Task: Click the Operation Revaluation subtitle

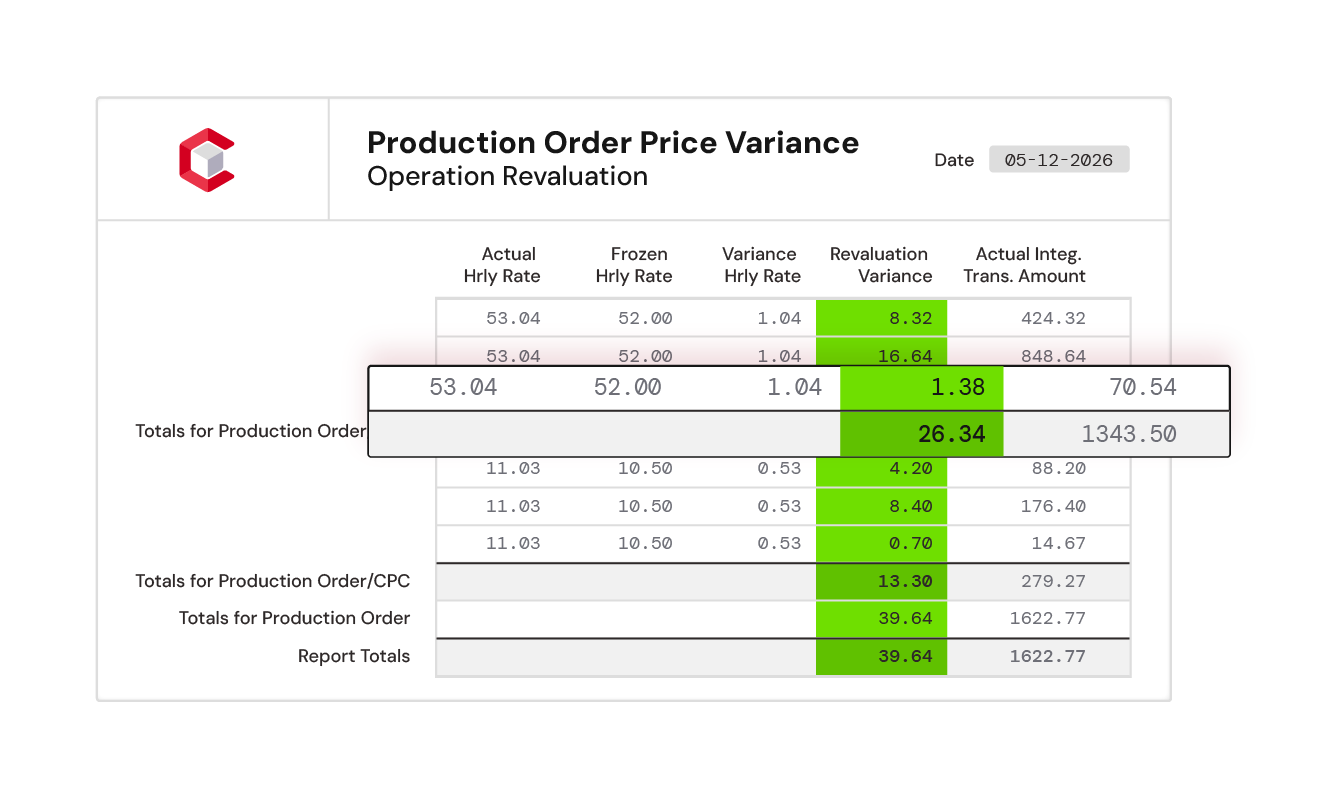Action: pos(507,177)
